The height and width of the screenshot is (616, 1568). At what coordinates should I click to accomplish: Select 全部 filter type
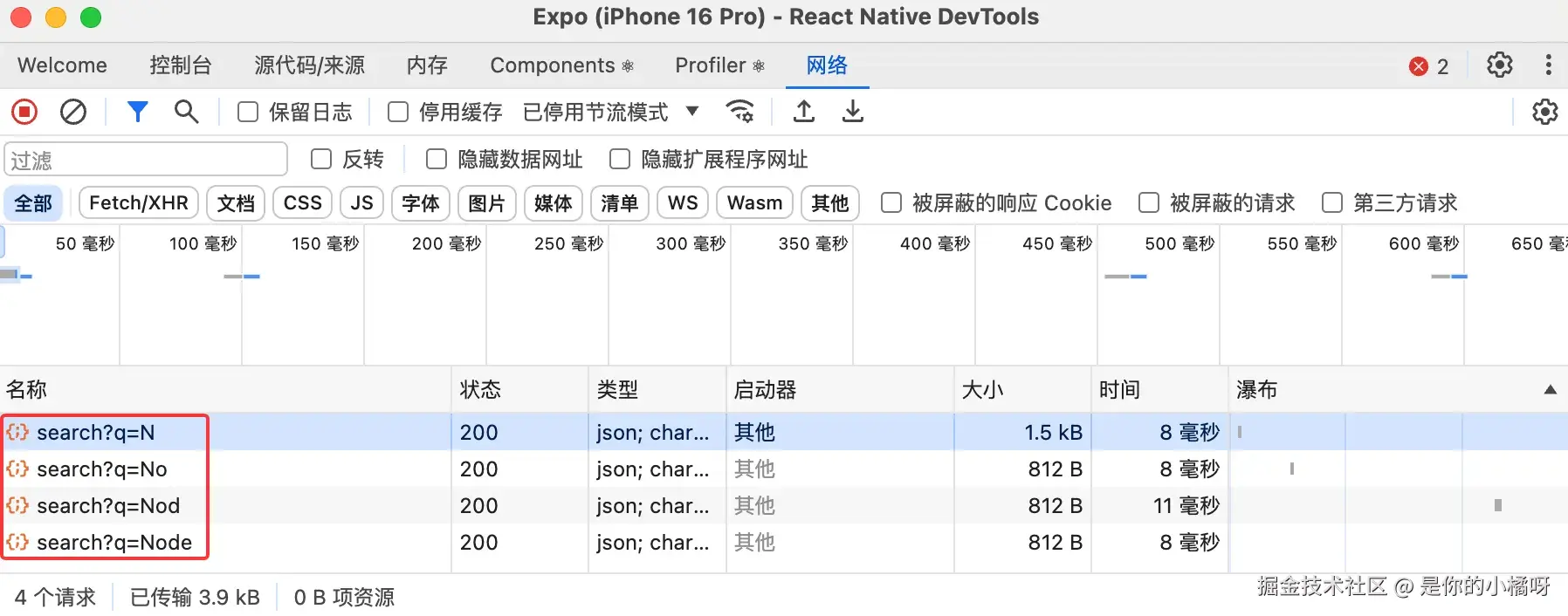pos(33,203)
